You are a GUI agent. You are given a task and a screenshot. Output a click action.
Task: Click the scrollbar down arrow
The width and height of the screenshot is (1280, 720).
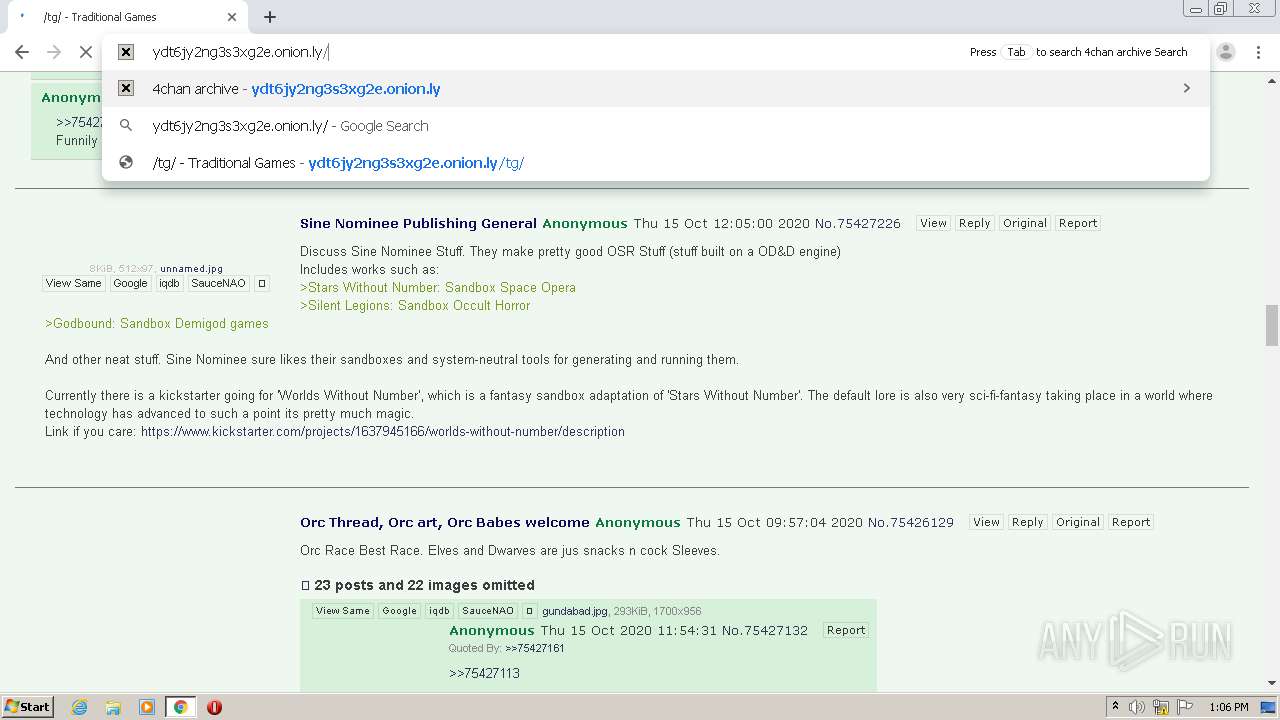point(1272,684)
